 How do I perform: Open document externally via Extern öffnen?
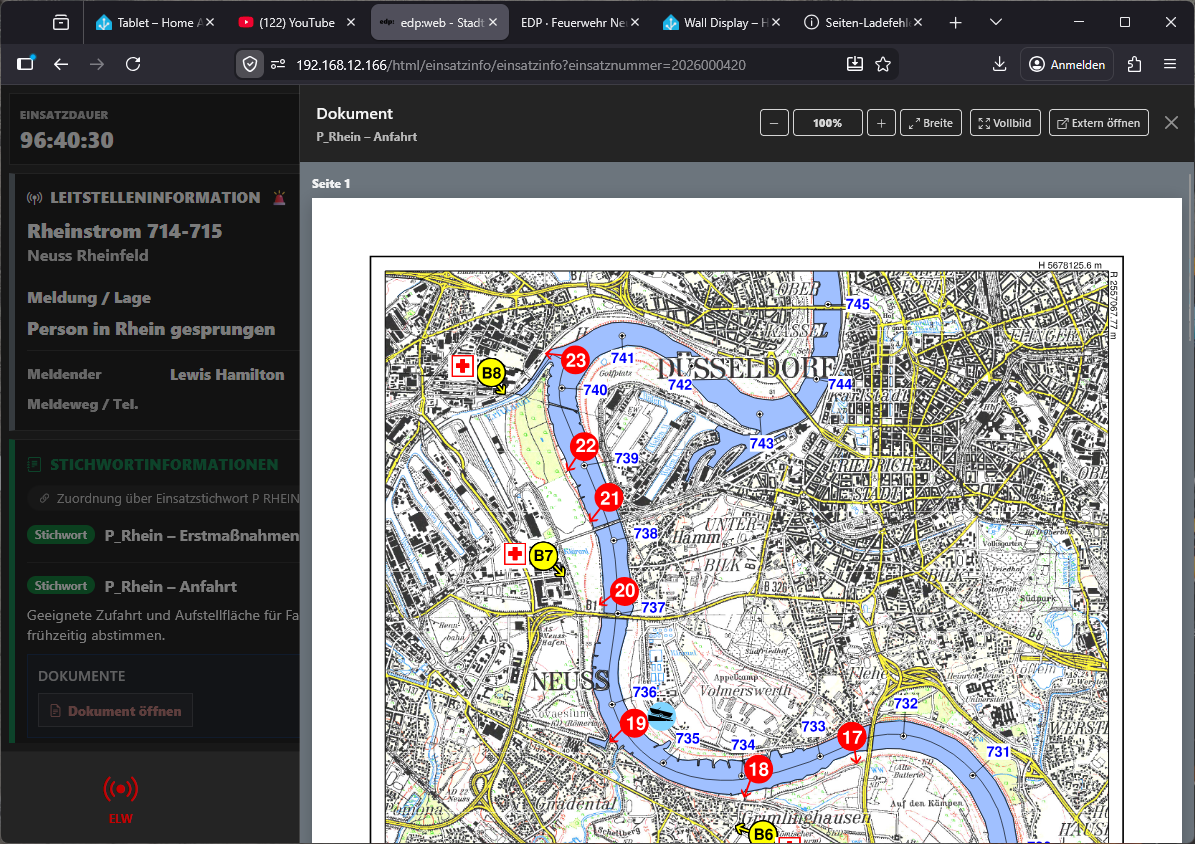click(1098, 123)
